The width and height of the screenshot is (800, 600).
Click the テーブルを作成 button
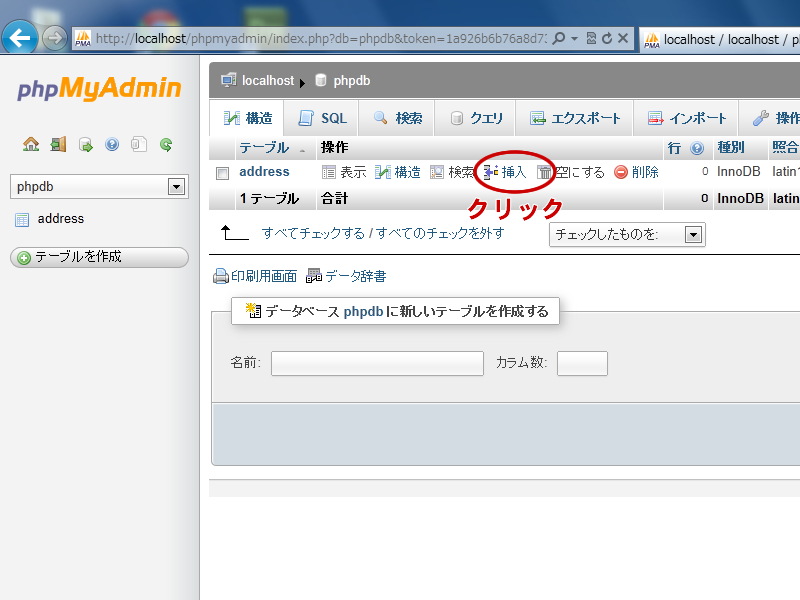pos(99,257)
